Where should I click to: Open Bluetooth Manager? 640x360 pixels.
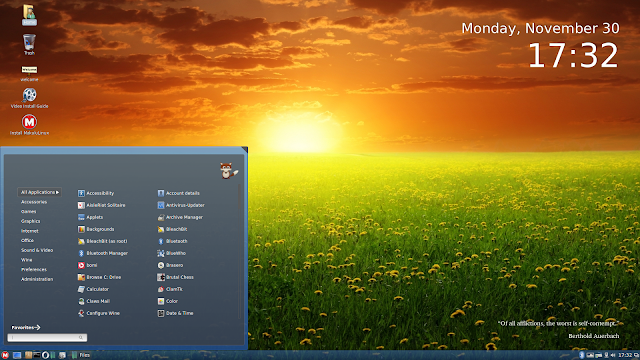click(103, 253)
